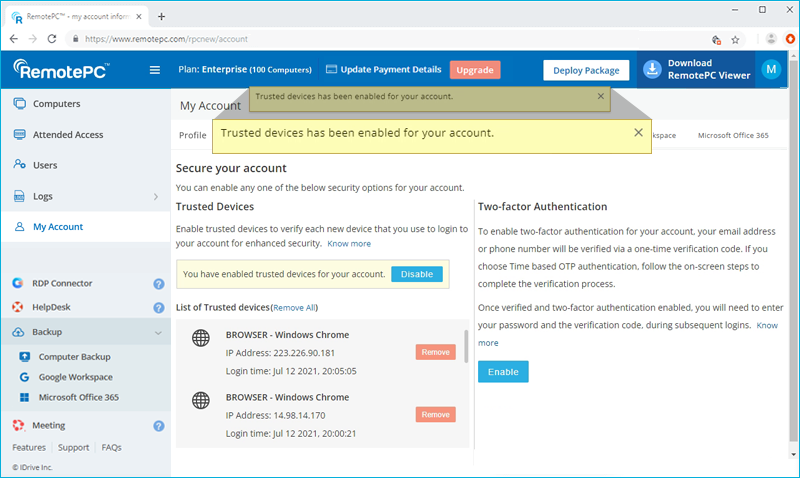This screenshot has width=800, height=478.
Task: Disable trusted devices for the account
Action: (x=416, y=274)
